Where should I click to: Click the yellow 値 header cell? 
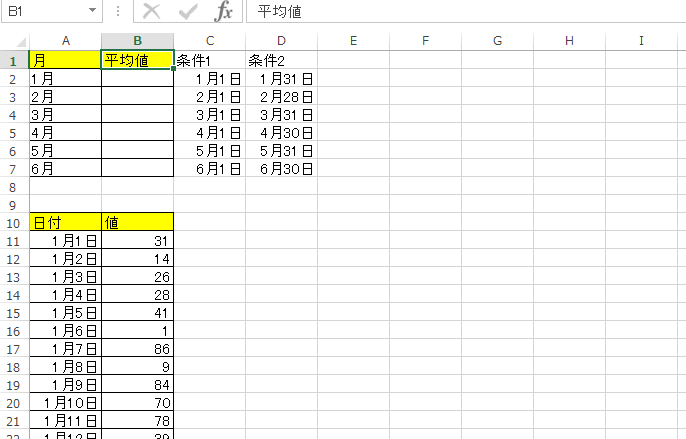click(x=137, y=222)
